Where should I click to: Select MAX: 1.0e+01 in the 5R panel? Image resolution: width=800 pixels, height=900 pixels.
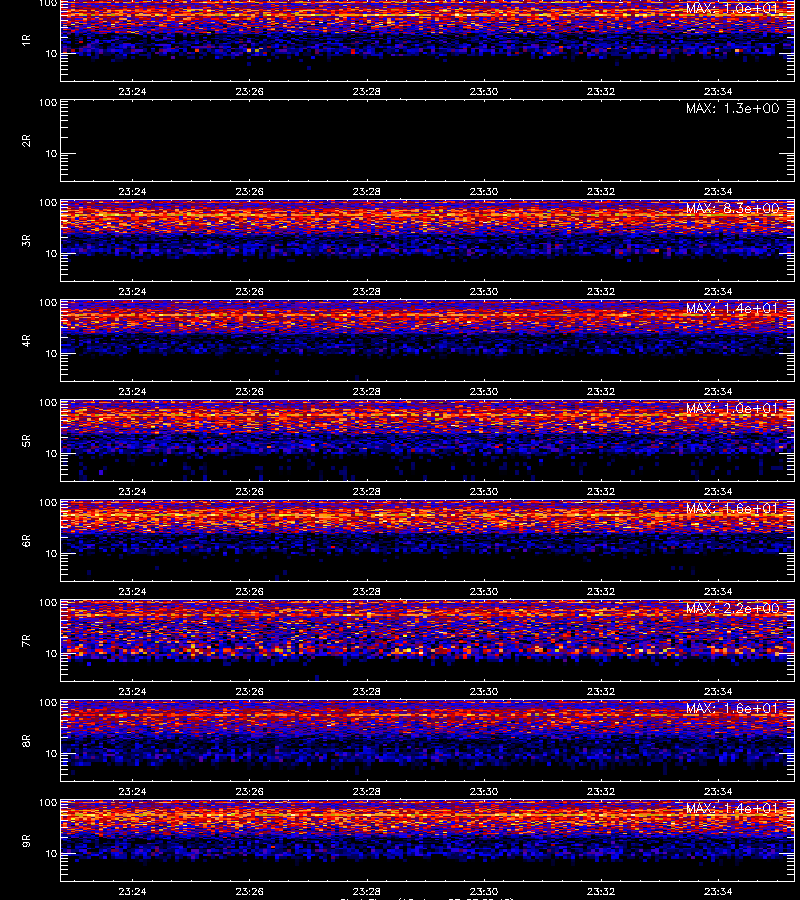732,408
